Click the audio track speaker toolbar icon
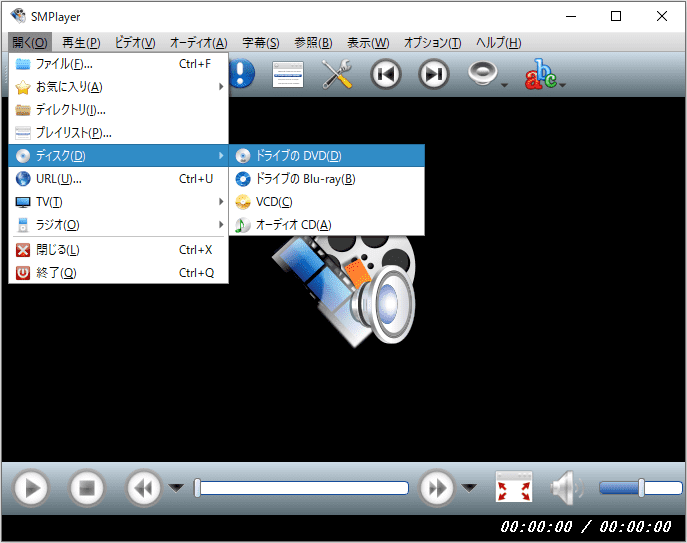The width and height of the screenshot is (687, 543). pos(482,73)
